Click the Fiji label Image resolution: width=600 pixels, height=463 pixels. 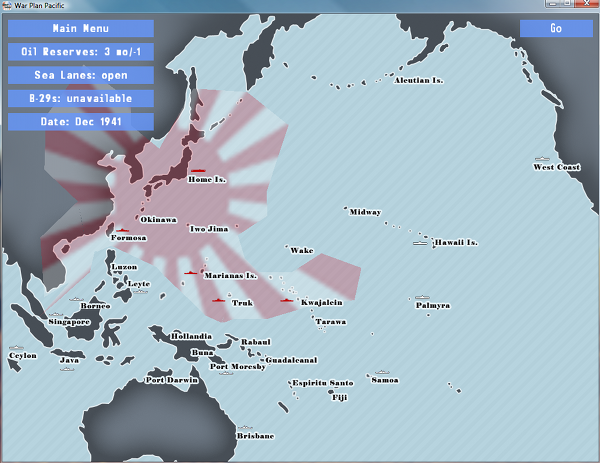click(x=339, y=398)
